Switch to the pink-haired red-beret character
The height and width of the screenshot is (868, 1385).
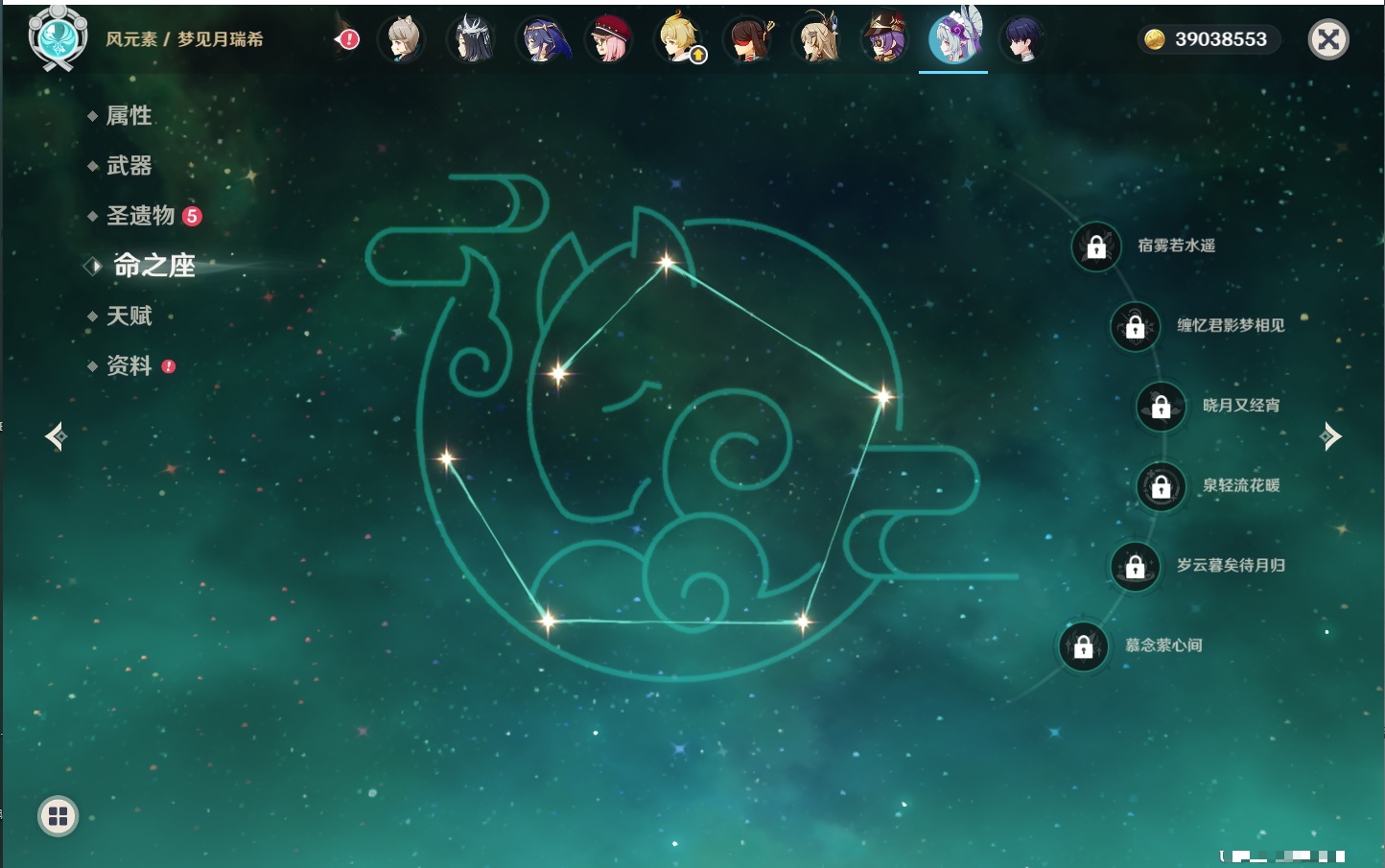point(610,39)
